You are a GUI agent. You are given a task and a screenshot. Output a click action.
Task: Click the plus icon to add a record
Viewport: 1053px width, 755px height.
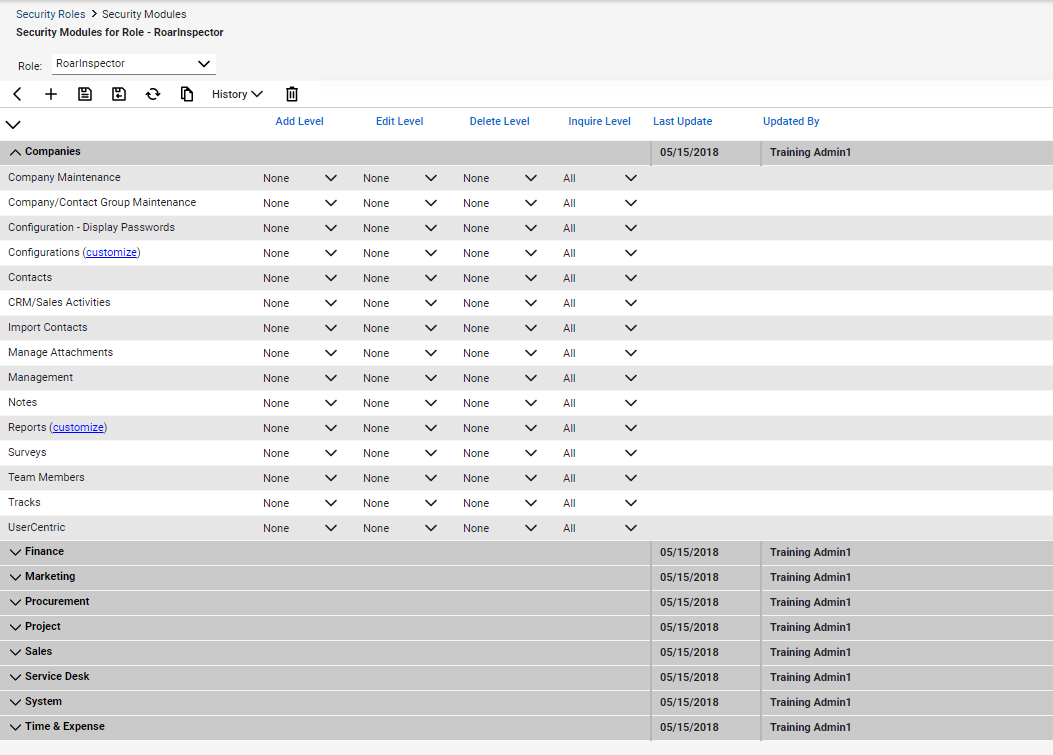point(50,93)
